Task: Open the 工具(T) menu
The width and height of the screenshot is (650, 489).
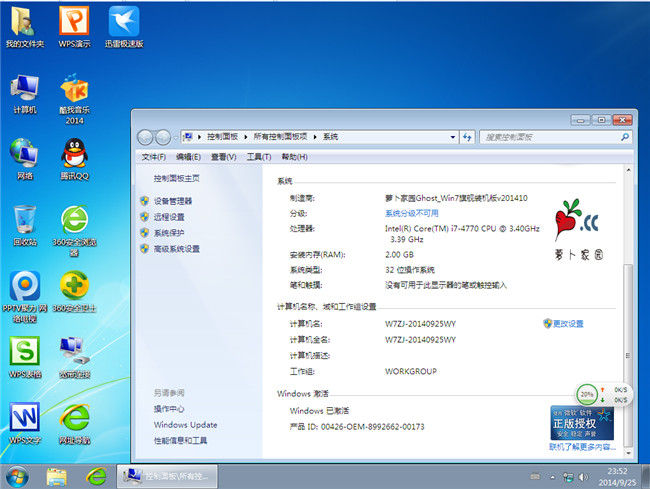Action: coord(259,157)
